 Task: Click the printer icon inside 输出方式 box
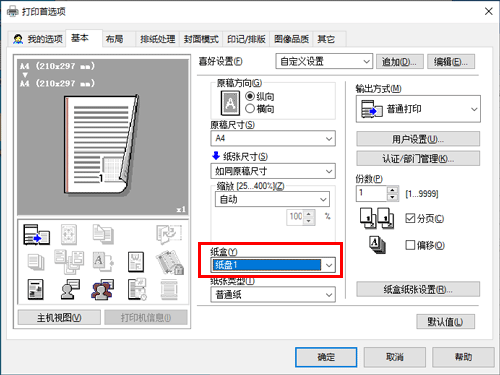coord(372,109)
